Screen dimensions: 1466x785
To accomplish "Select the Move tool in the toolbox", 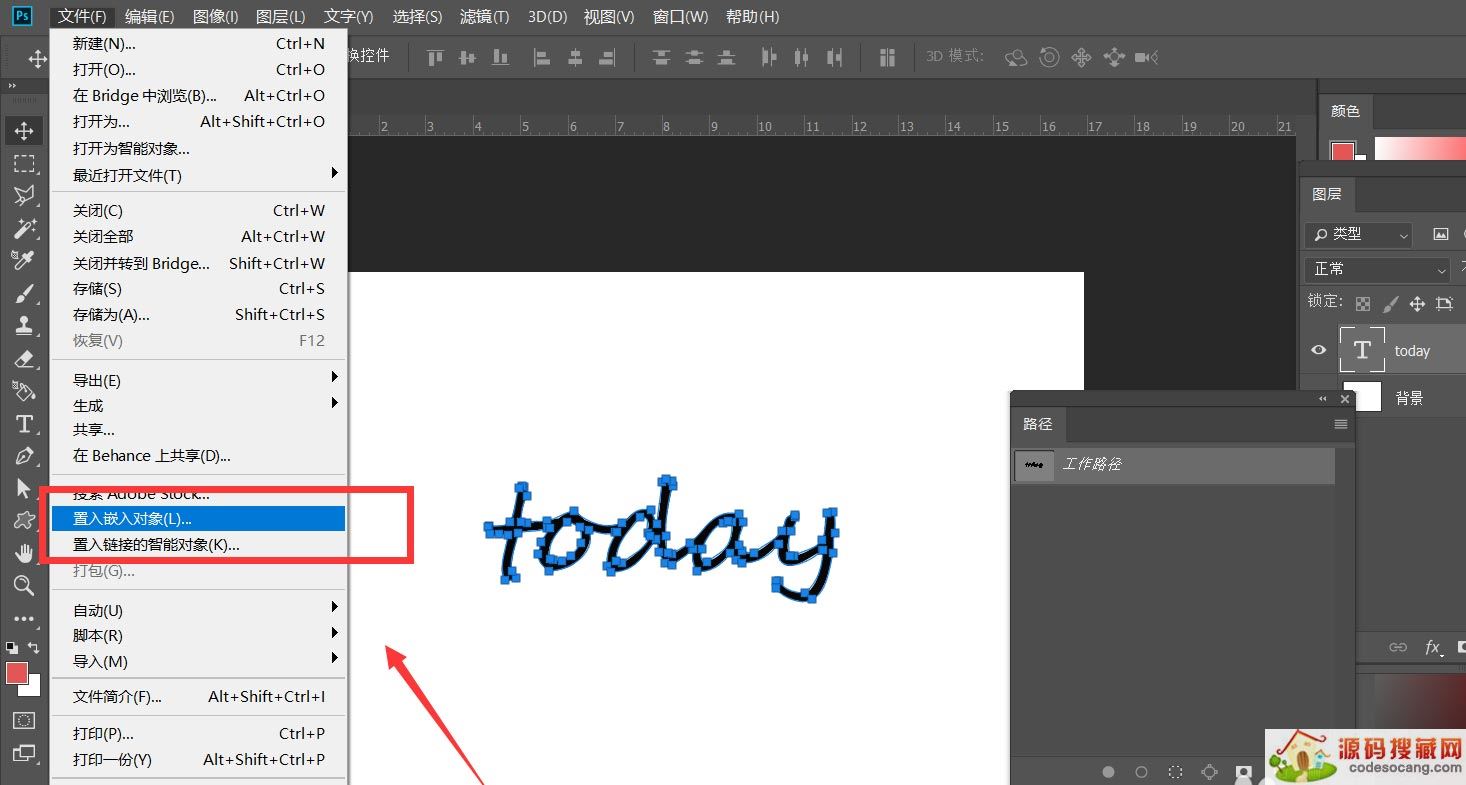I will click(x=24, y=130).
